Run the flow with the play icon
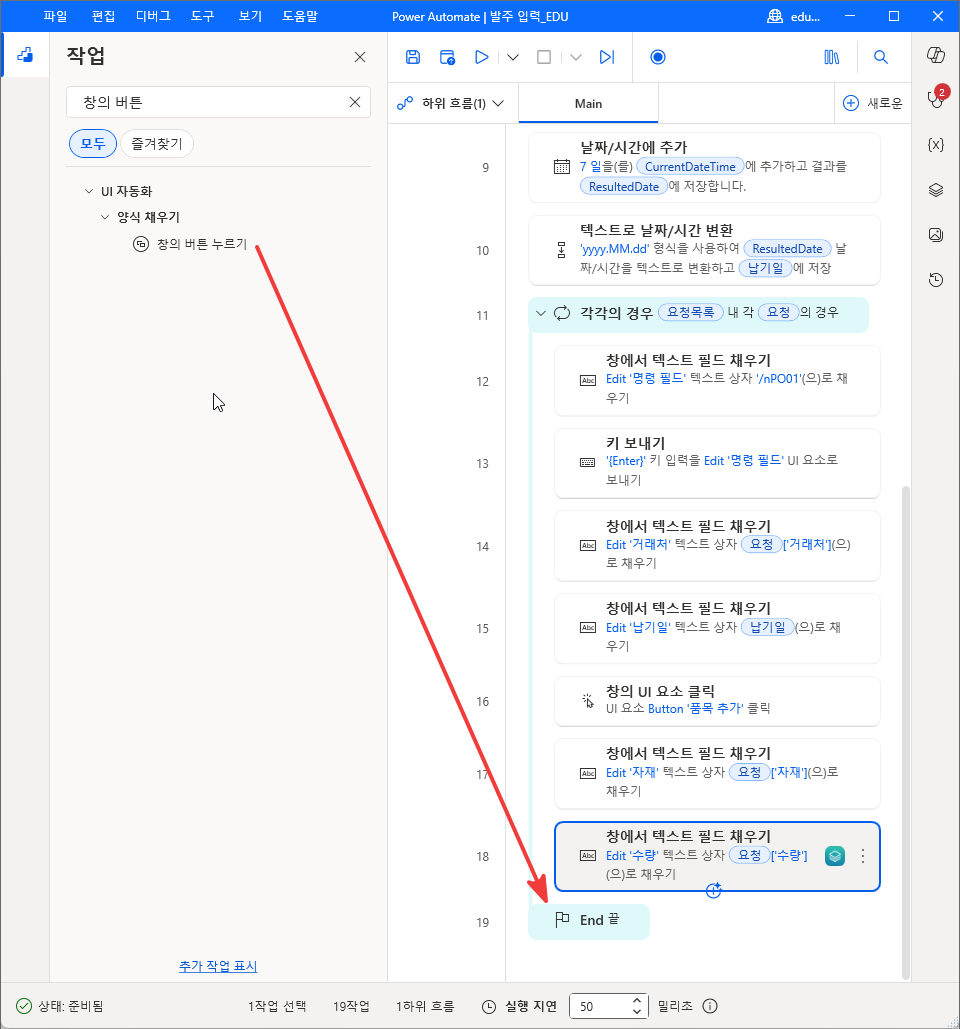Viewport: 960px width, 1029px height. tap(481, 57)
